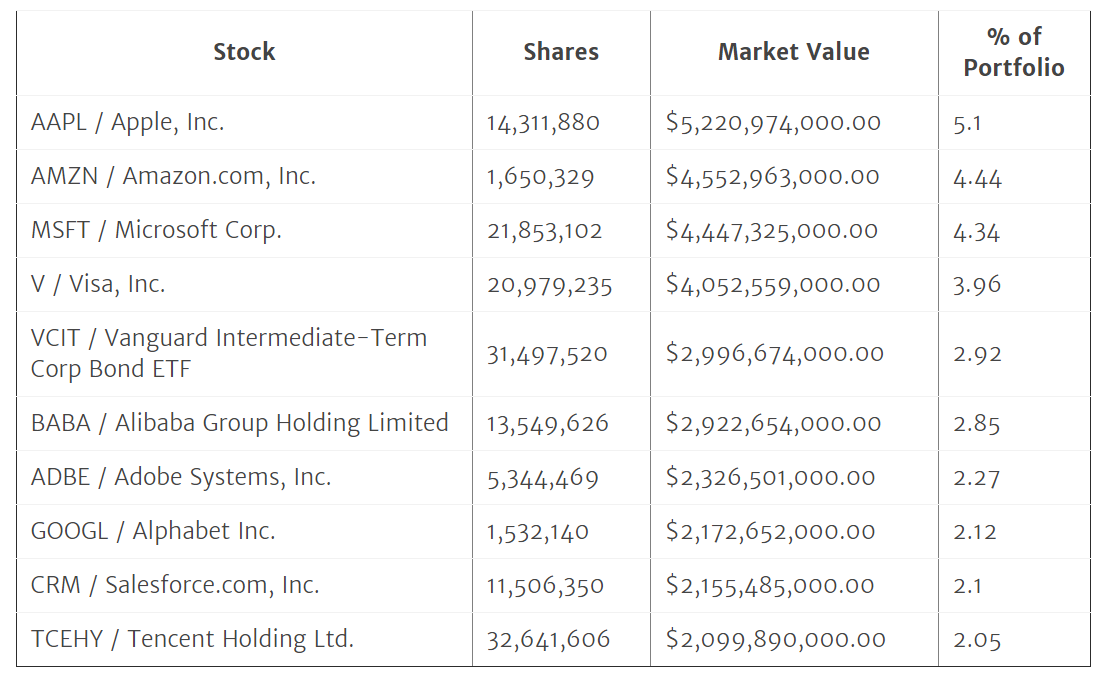This screenshot has width=1103, height=678.
Task: Select VCIT Vanguard Intermediate-Term Corp Bond ETF
Action: [x=229, y=353]
